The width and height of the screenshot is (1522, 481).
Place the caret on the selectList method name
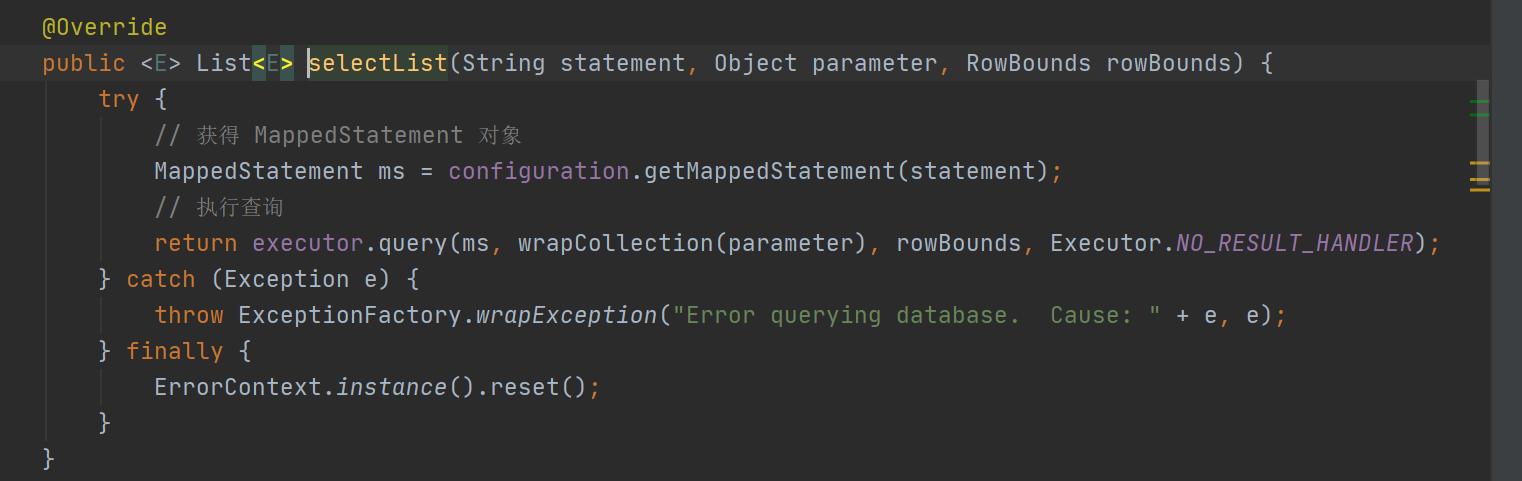coord(378,64)
